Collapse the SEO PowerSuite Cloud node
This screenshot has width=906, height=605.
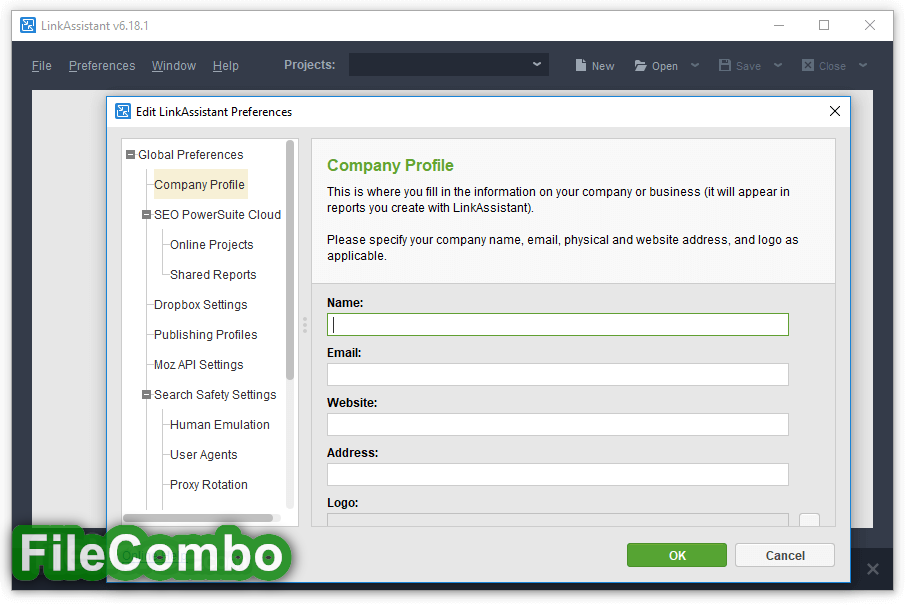coord(147,215)
